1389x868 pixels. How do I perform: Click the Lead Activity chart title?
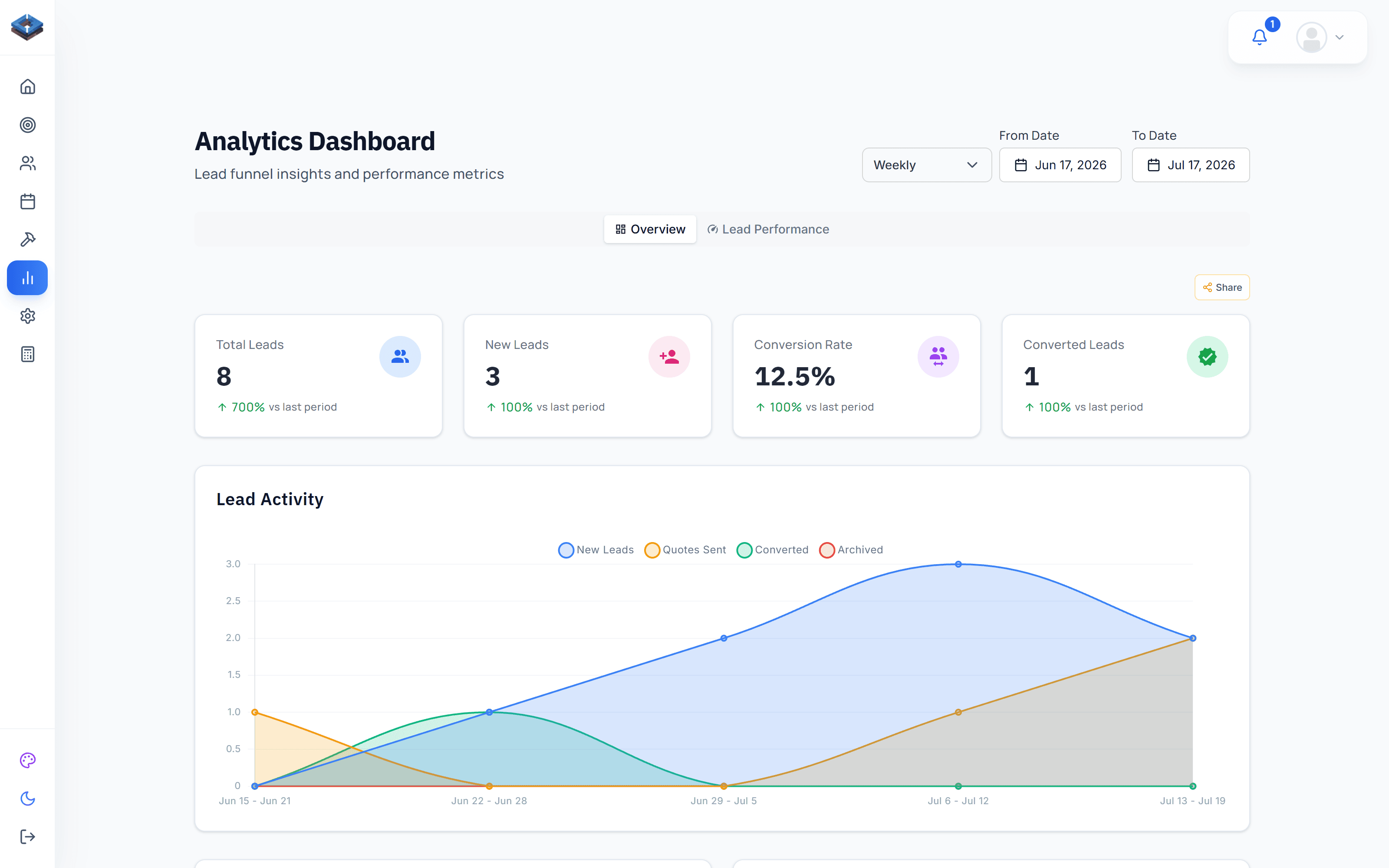click(270, 499)
